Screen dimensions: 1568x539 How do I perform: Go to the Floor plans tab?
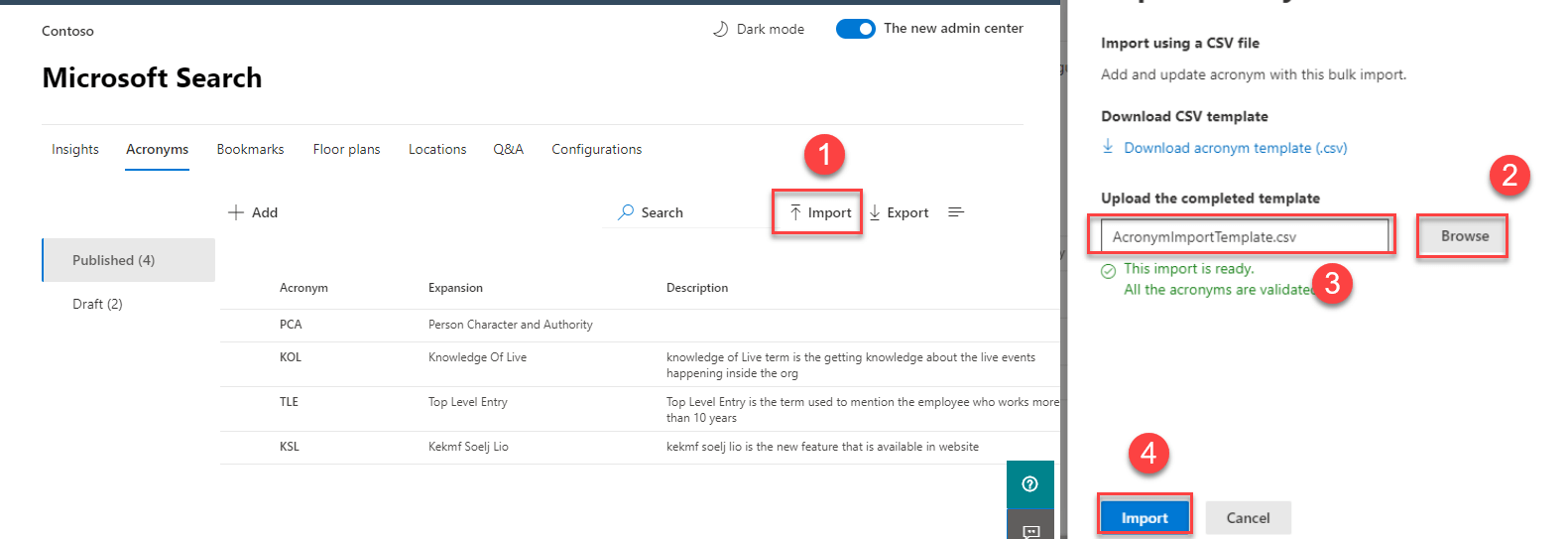pyautogui.click(x=346, y=149)
